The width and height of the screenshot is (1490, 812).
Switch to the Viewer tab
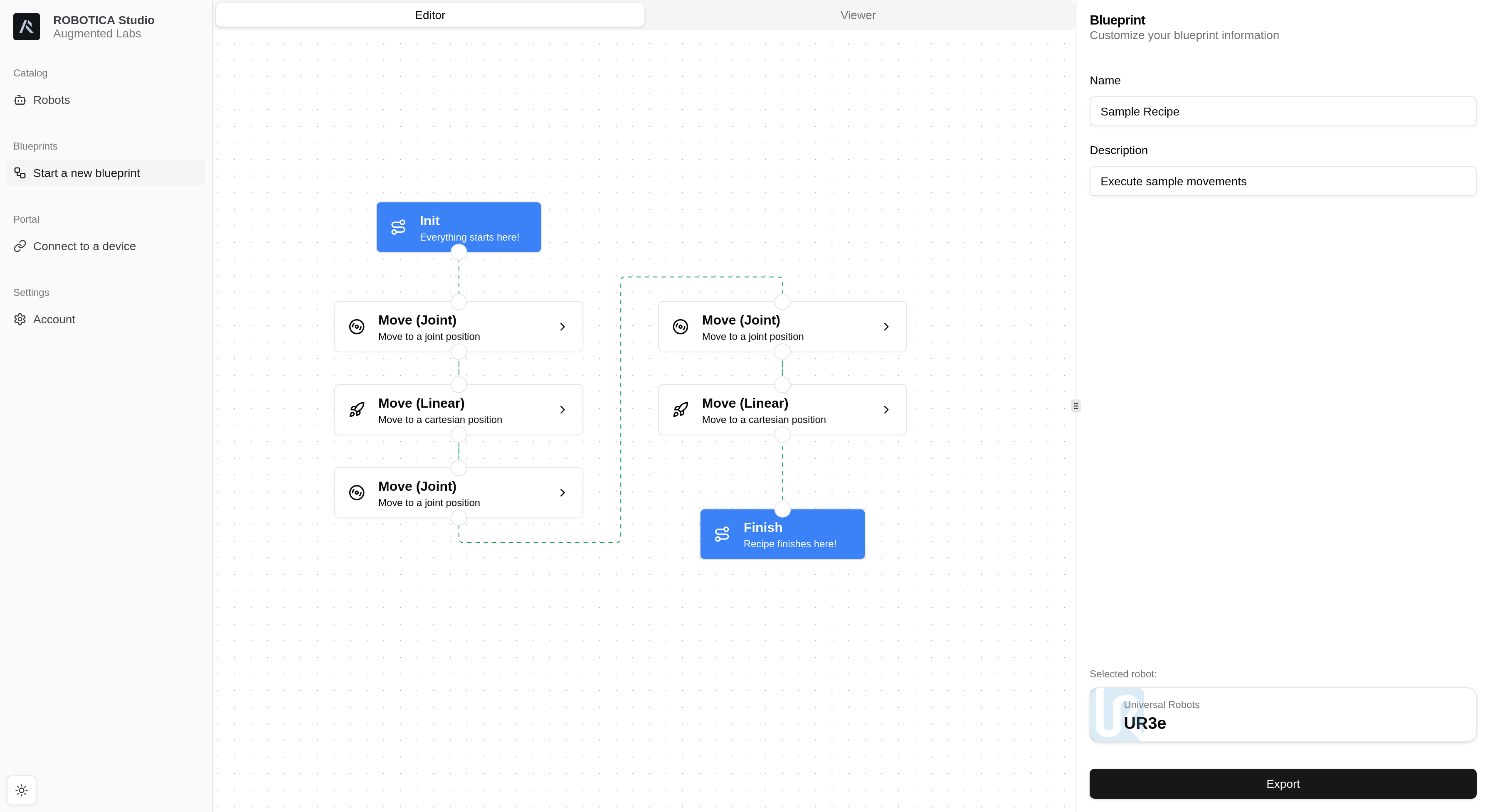858,15
